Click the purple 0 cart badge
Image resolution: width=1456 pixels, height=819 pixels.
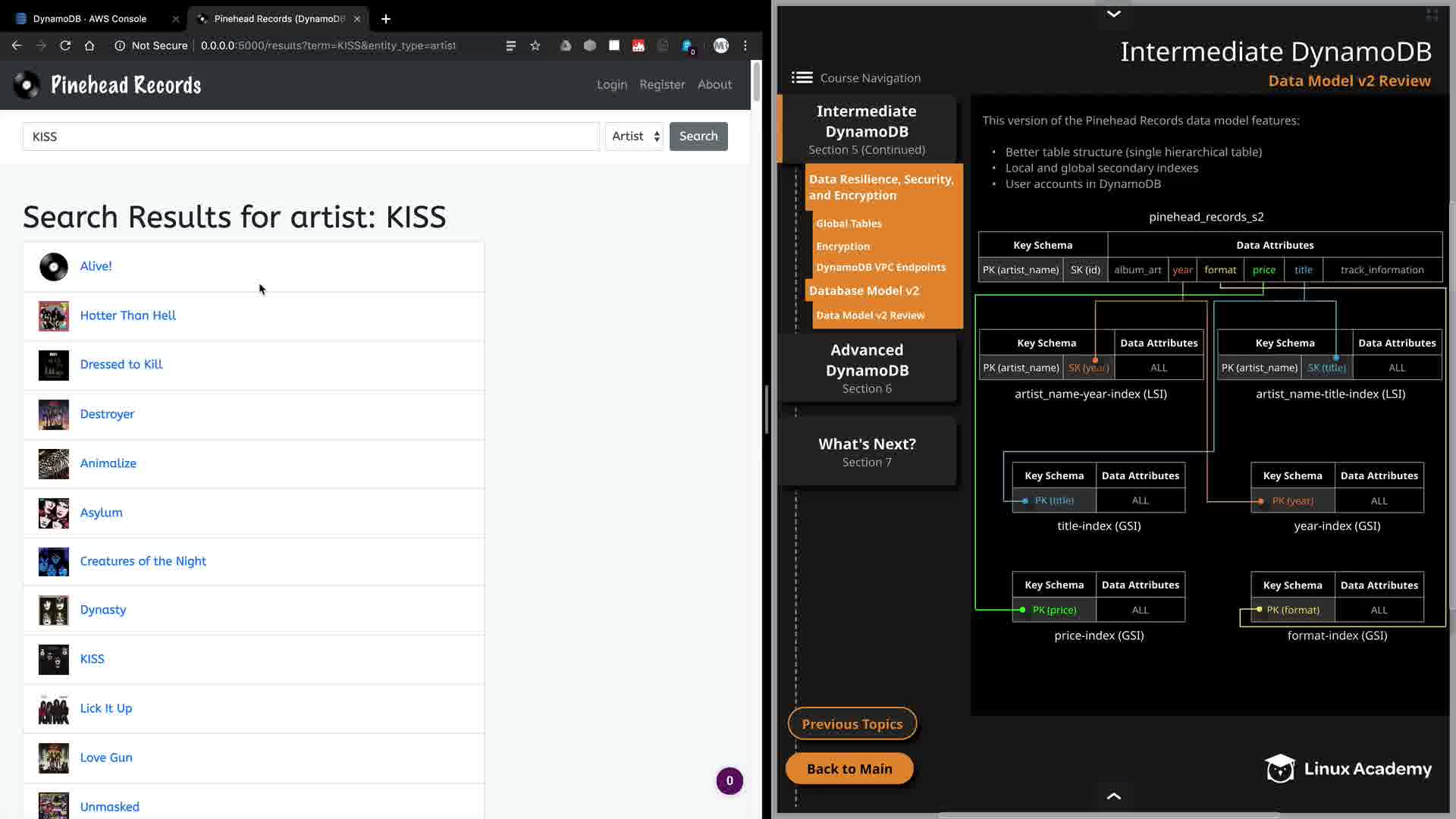[730, 780]
